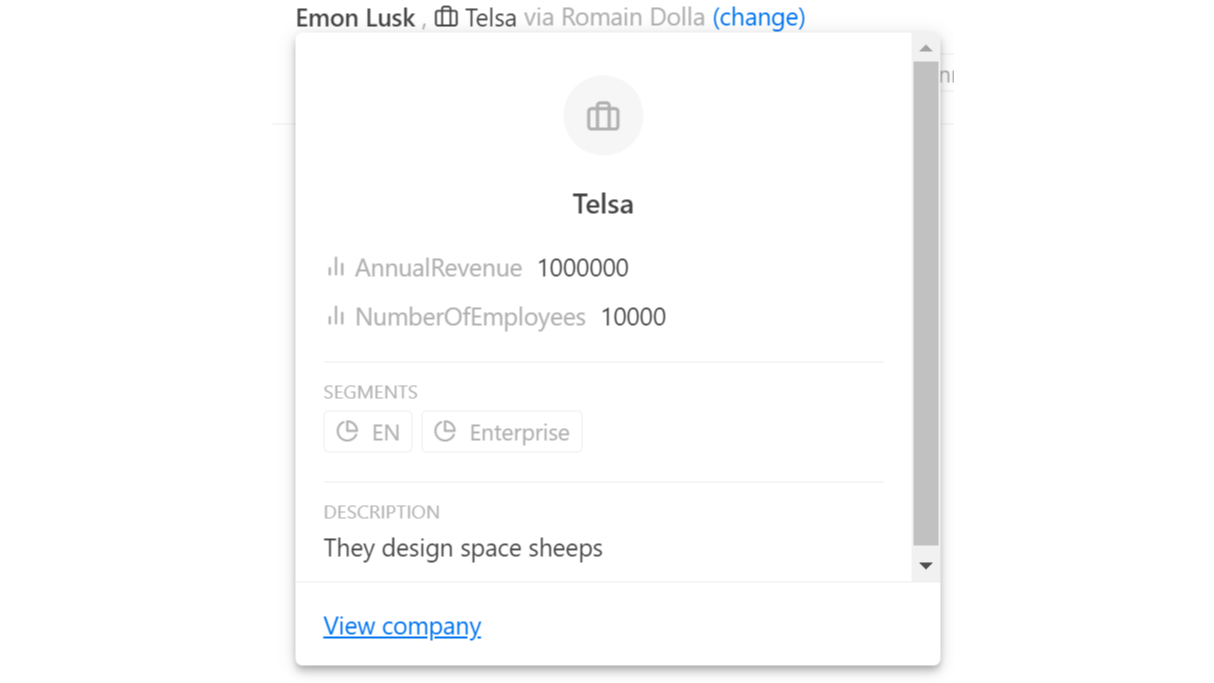Click the vertical scrollbar thumb

pyautogui.click(x=926, y=300)
